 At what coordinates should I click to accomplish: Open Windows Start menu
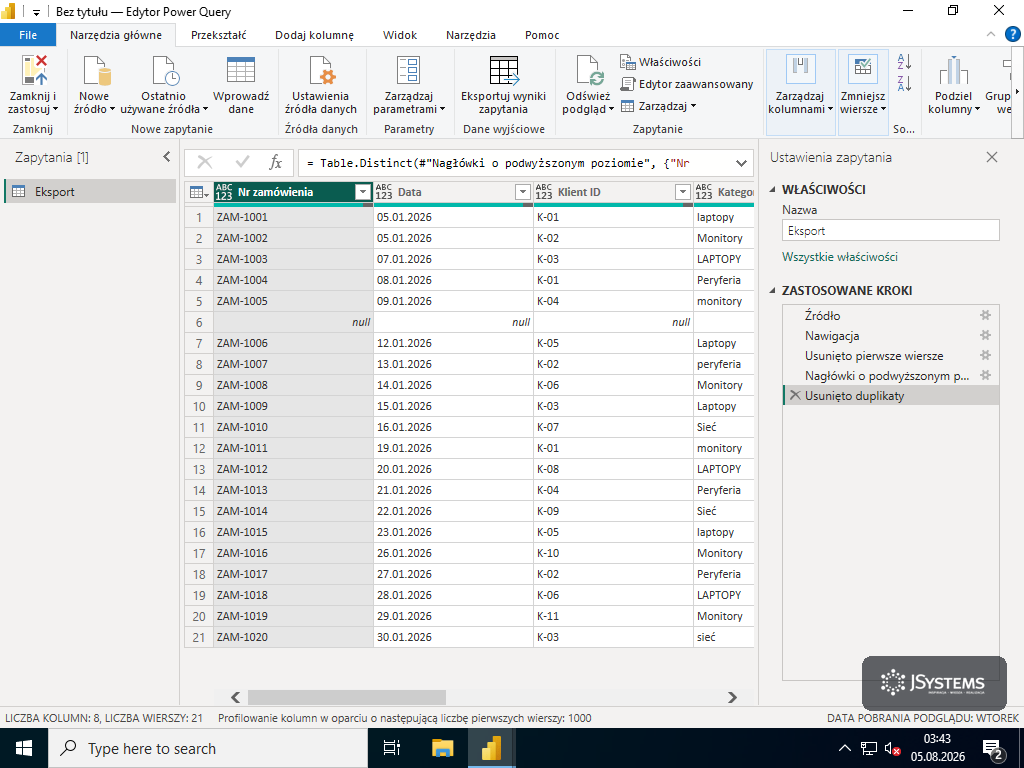[x=24, y=748]
